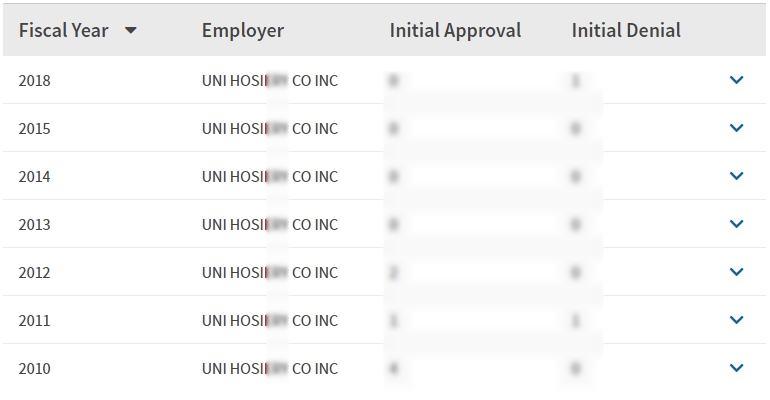Click employer name in 2015 row
The height and width of the screenshot is (400, 770).
point(270,129)
